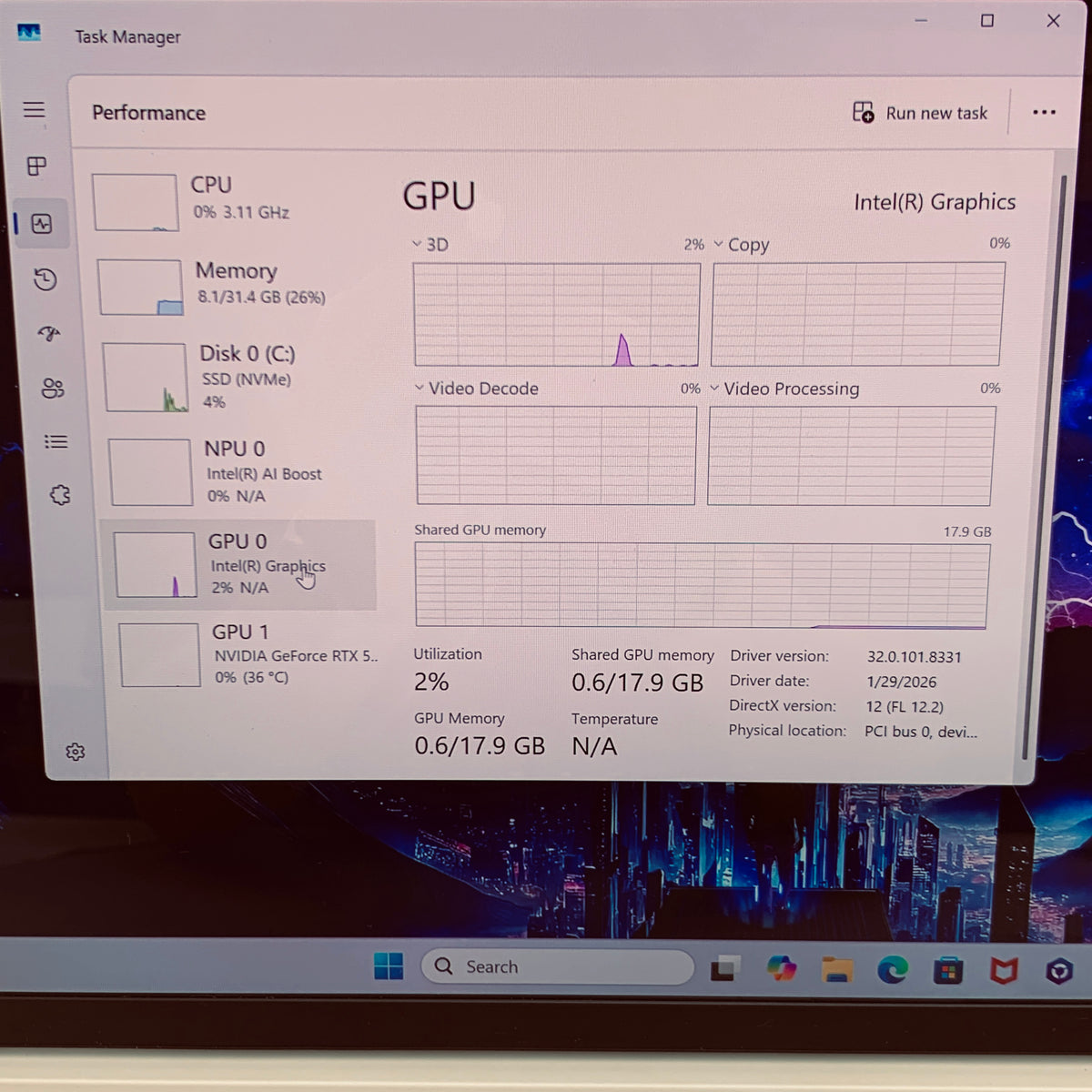Viewport: 1092px width, 1092px height.
Task: Click the driver date value 1/29/2026
Action: pos(901,682)
